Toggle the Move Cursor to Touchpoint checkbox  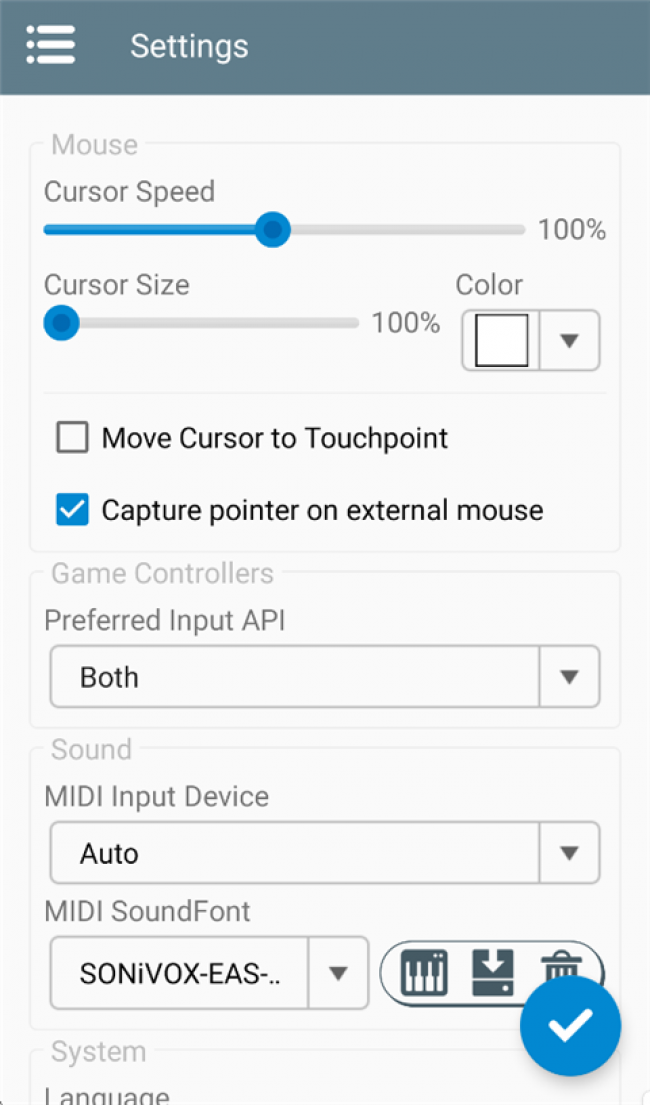(x=72, y=438)
